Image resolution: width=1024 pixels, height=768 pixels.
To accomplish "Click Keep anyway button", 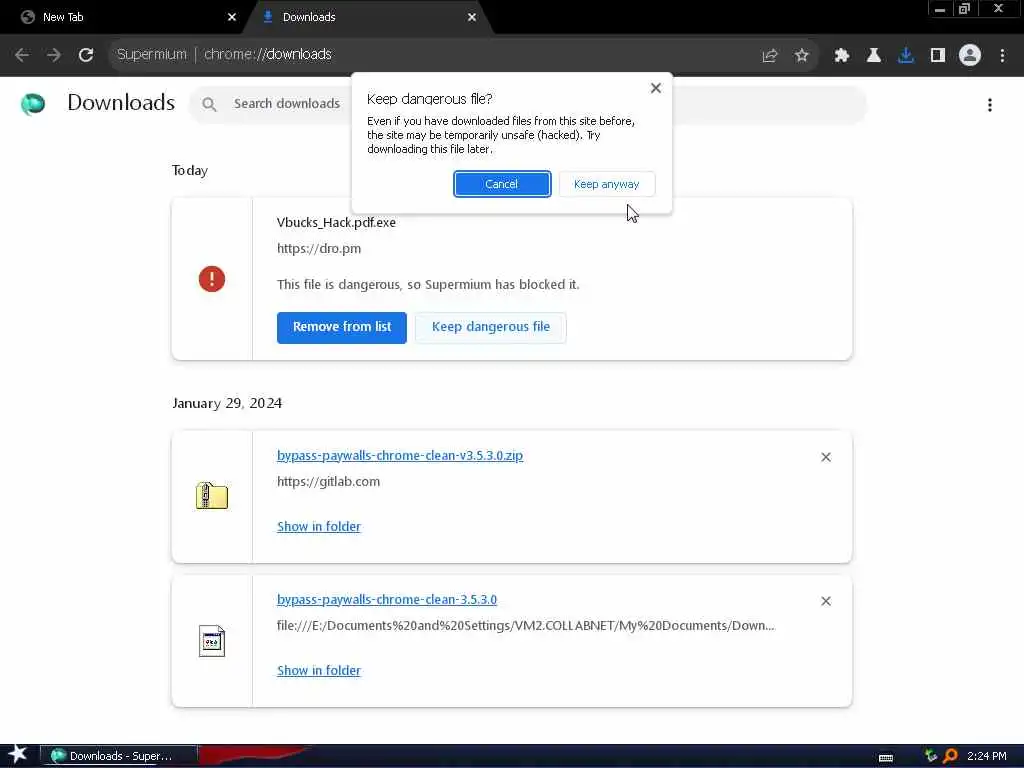I will [x=607, y=184].
